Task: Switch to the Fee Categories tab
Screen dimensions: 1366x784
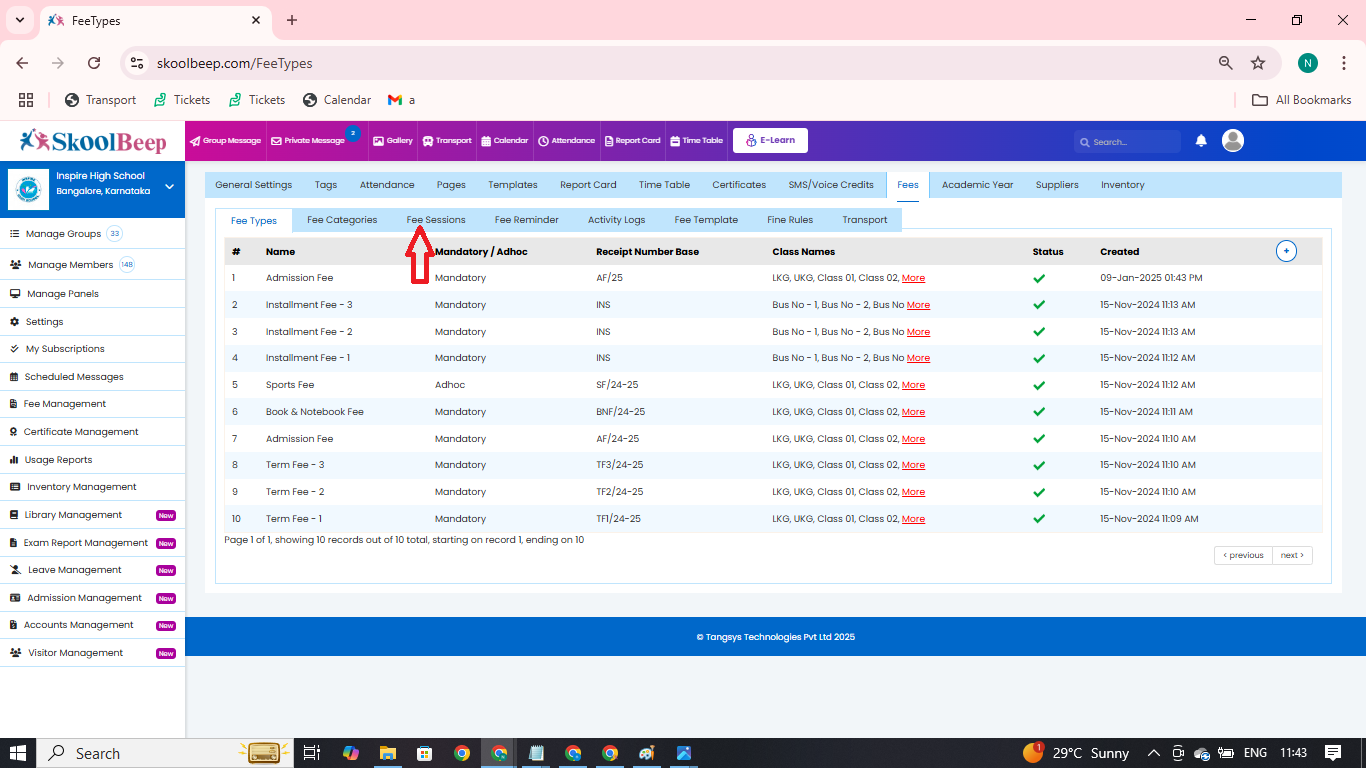Action: pyautogui.click(x=342, y=220)
